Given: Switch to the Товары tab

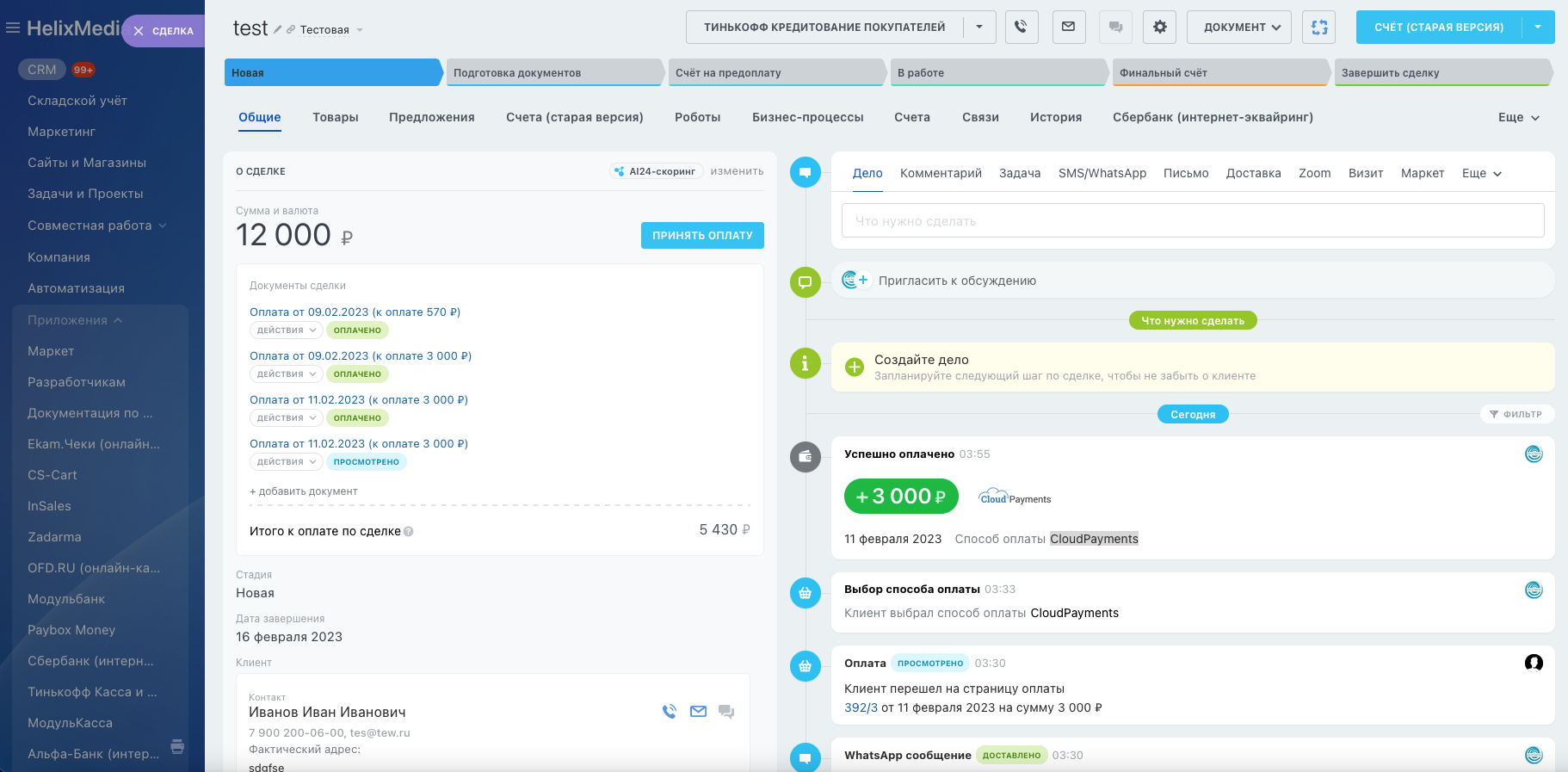Looking at the screenshot, I should click(x=336, y=117).
